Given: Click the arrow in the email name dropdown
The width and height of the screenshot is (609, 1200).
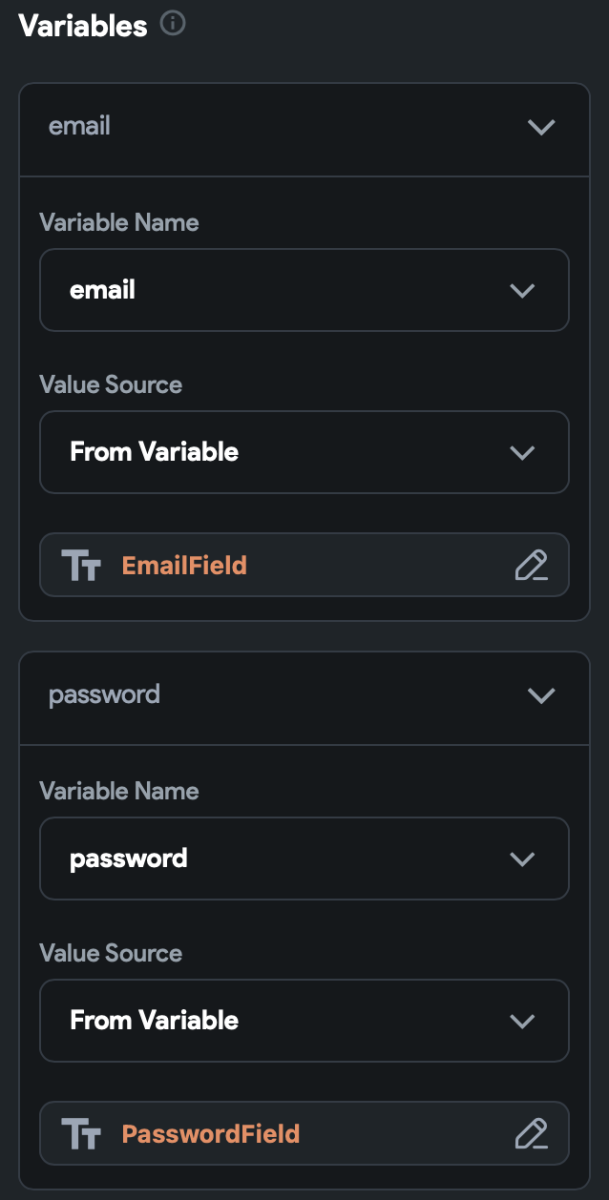Looking at the screenshot, I should click(x=522, y=291).
